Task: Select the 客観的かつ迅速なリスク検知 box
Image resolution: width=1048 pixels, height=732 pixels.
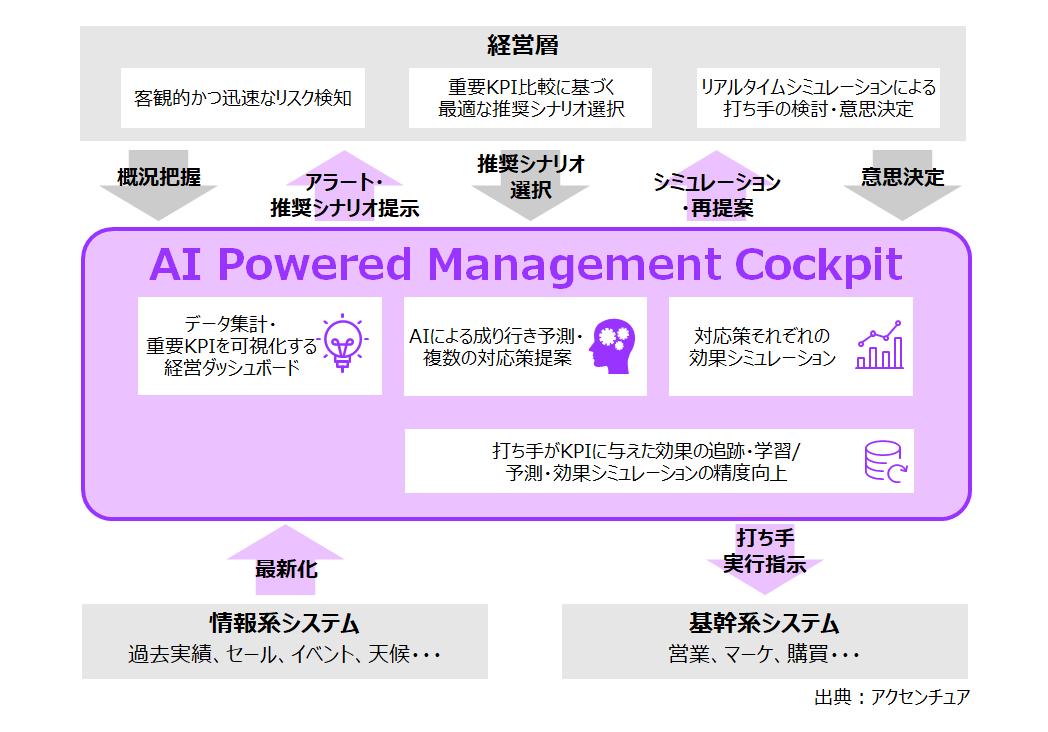Action: [x=244, y=97]
